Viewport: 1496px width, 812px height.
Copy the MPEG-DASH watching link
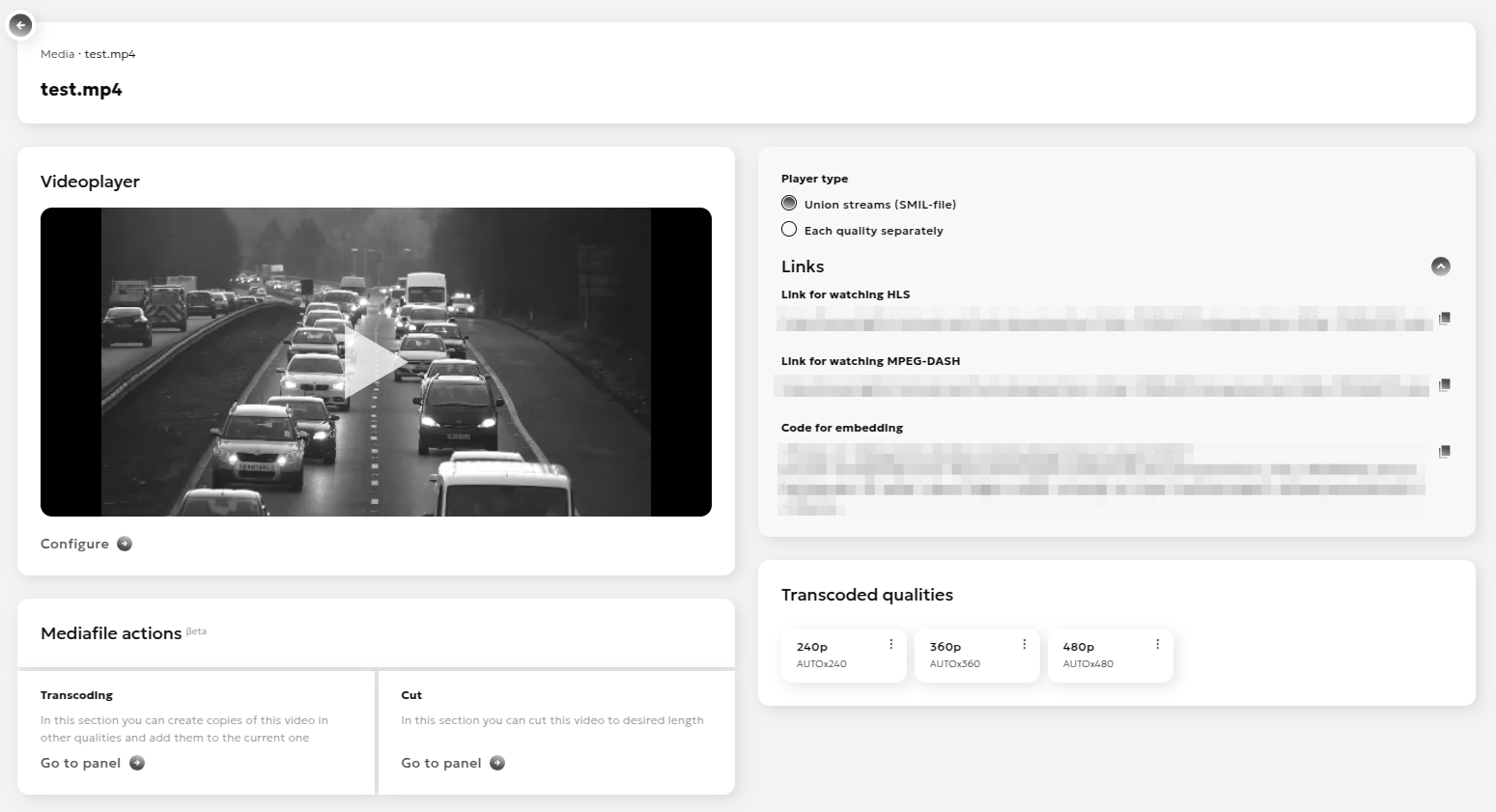click(1444, 385)
